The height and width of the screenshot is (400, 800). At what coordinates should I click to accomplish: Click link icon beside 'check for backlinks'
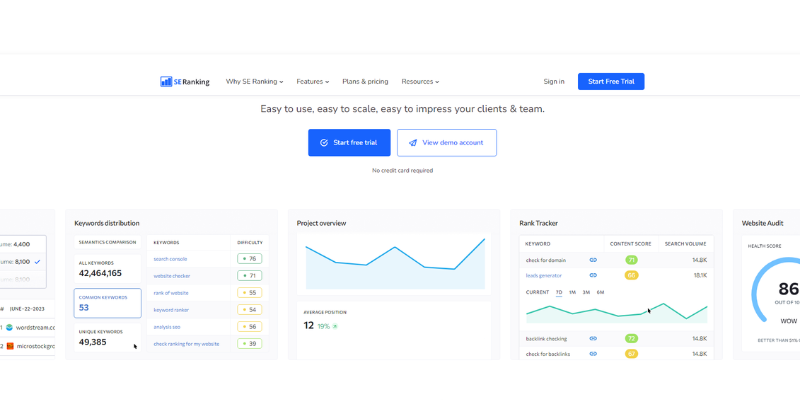point(593,354)
